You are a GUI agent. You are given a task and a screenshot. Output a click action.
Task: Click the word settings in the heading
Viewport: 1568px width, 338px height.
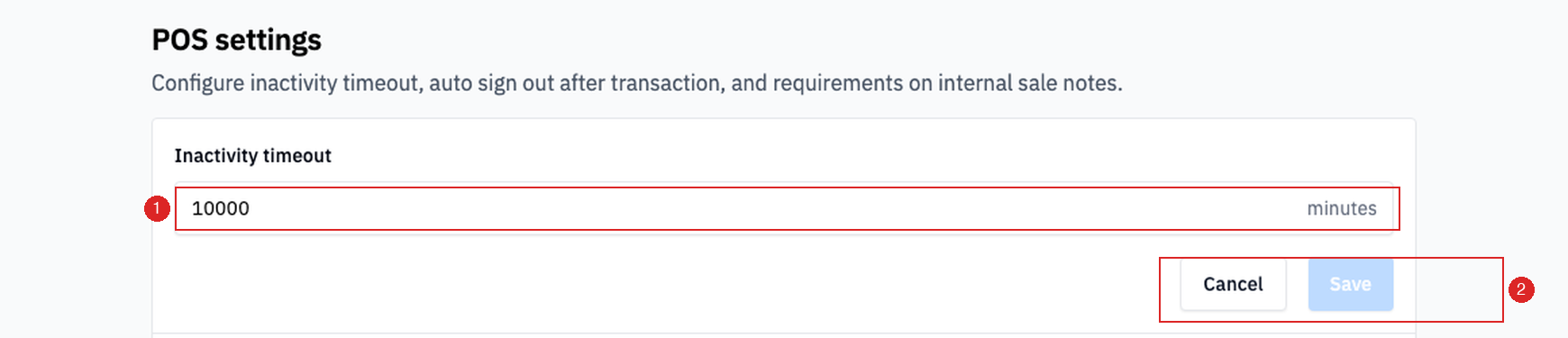(x=269, y=41)
